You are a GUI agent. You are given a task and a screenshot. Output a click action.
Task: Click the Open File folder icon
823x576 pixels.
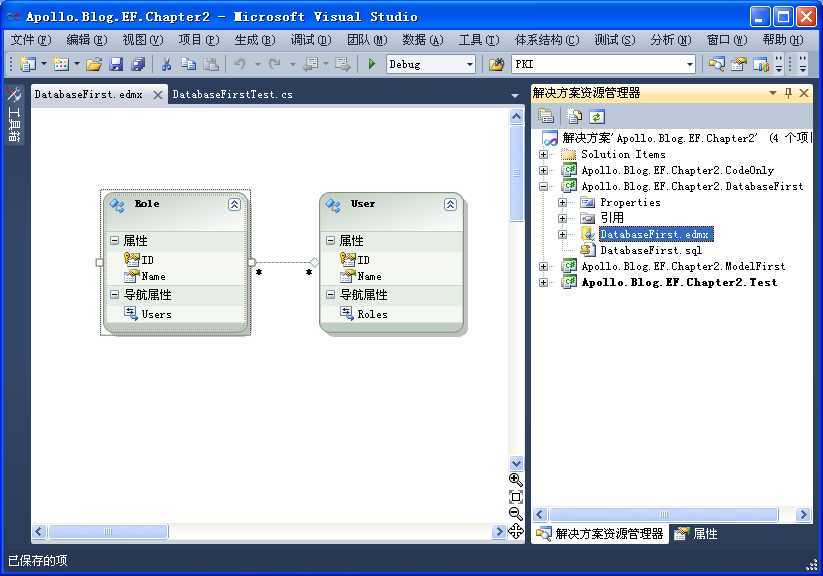[x=94, y=64]
